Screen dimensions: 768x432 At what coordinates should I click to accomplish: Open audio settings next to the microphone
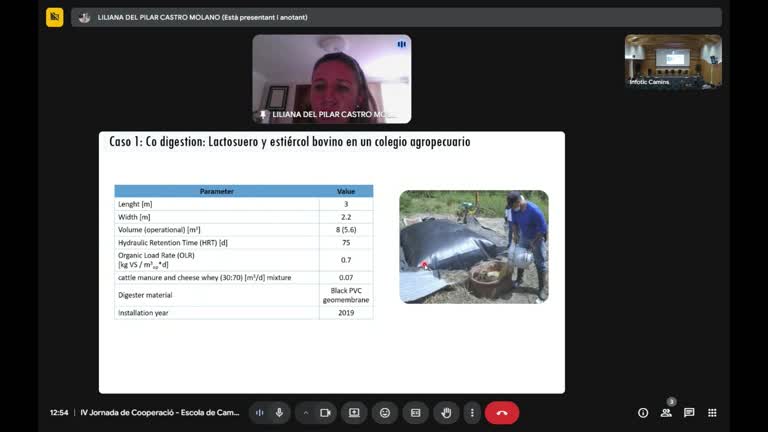(259, 412)
